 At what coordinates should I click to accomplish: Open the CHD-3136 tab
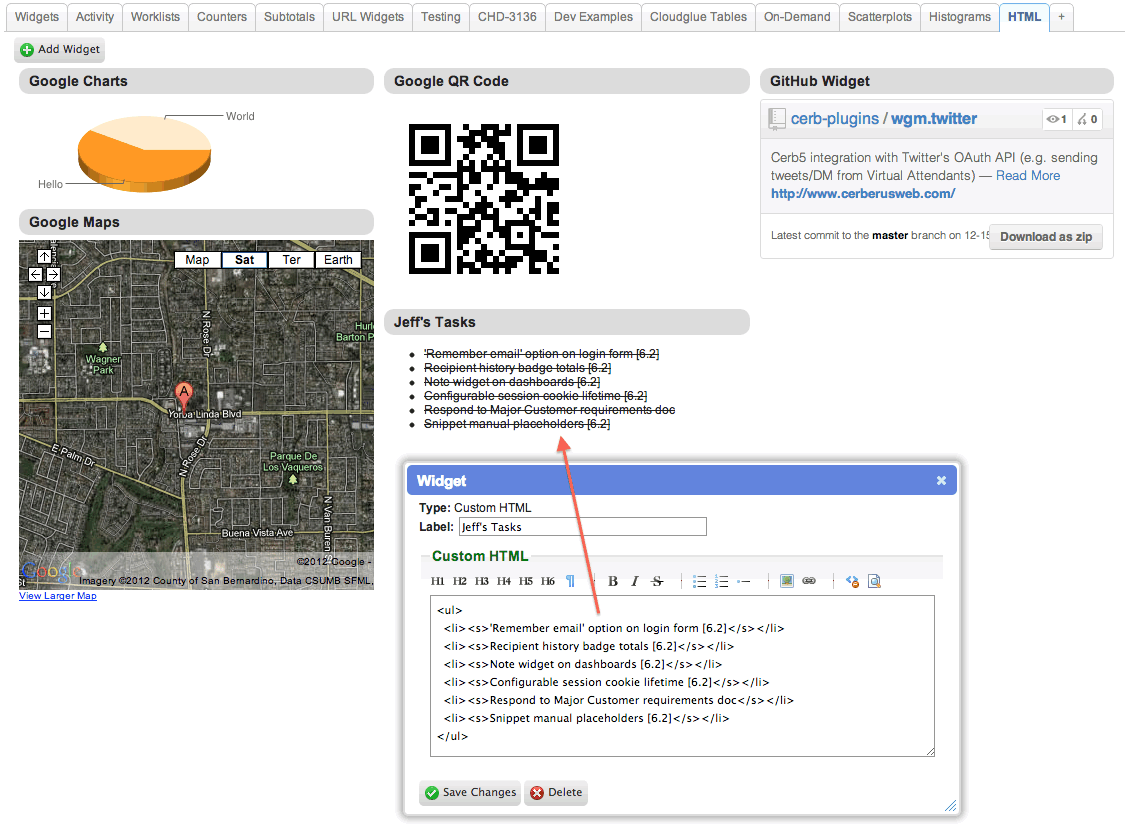(x=507, y=16)
